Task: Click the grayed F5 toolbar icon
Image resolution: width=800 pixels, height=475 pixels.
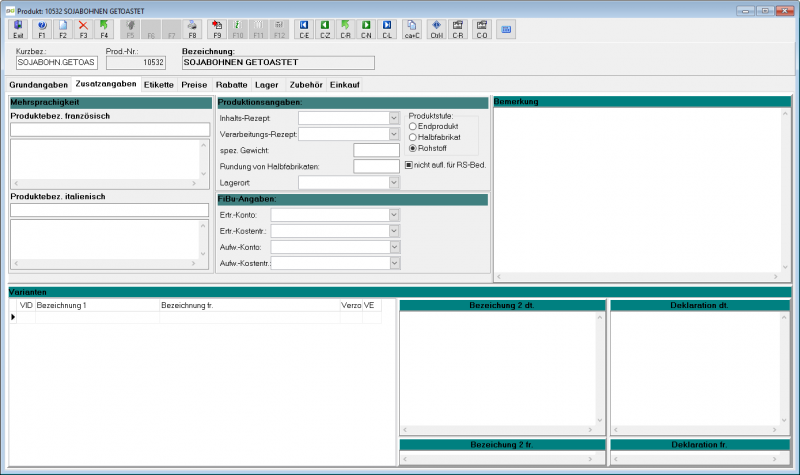Action: click(130, 29)
